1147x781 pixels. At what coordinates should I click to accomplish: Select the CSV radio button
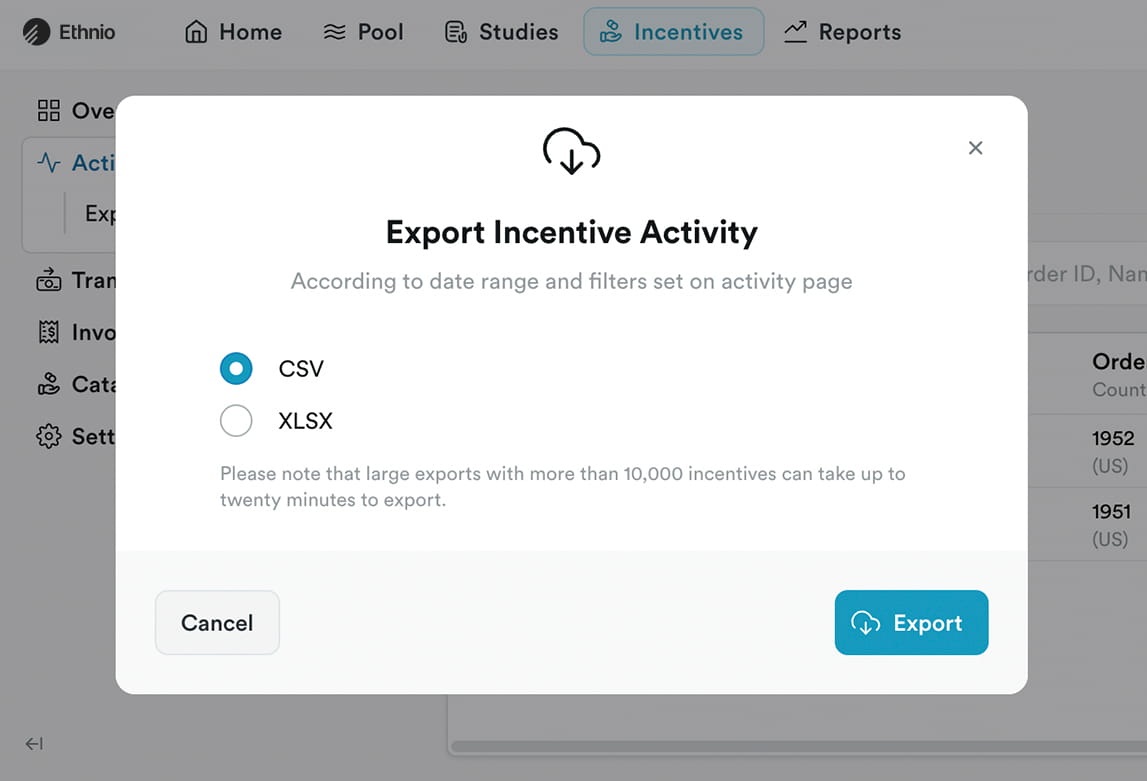pos(236,369)
